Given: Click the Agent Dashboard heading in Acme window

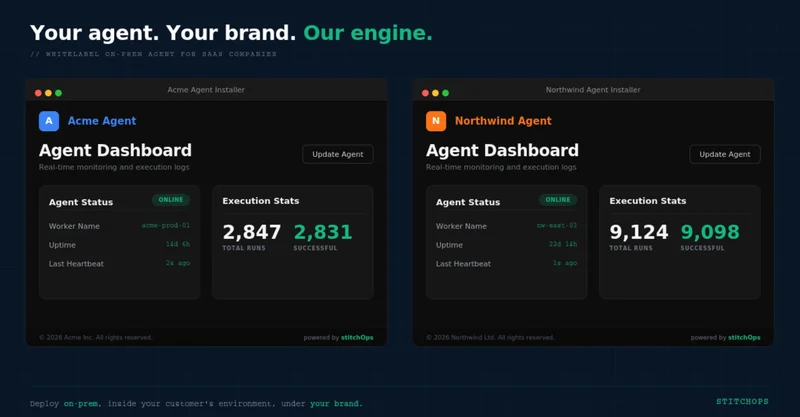Looking at the screenshot, I should [115, 151].
